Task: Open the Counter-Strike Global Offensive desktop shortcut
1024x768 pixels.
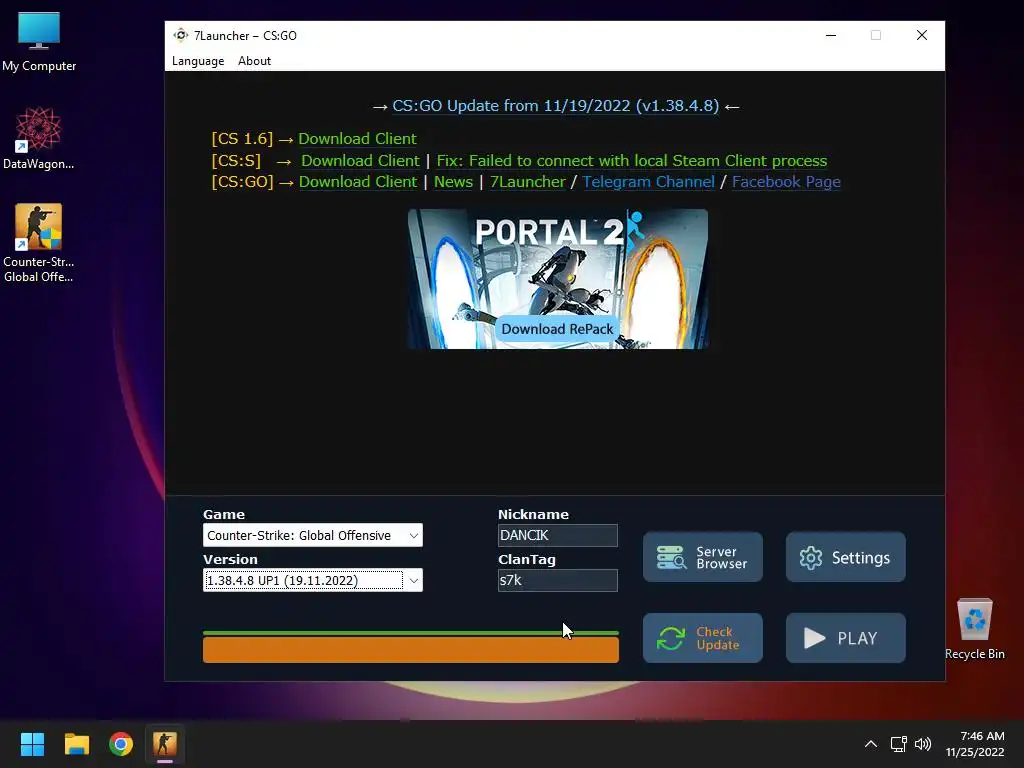Action: pyautogui.click(x=39, y=243)
